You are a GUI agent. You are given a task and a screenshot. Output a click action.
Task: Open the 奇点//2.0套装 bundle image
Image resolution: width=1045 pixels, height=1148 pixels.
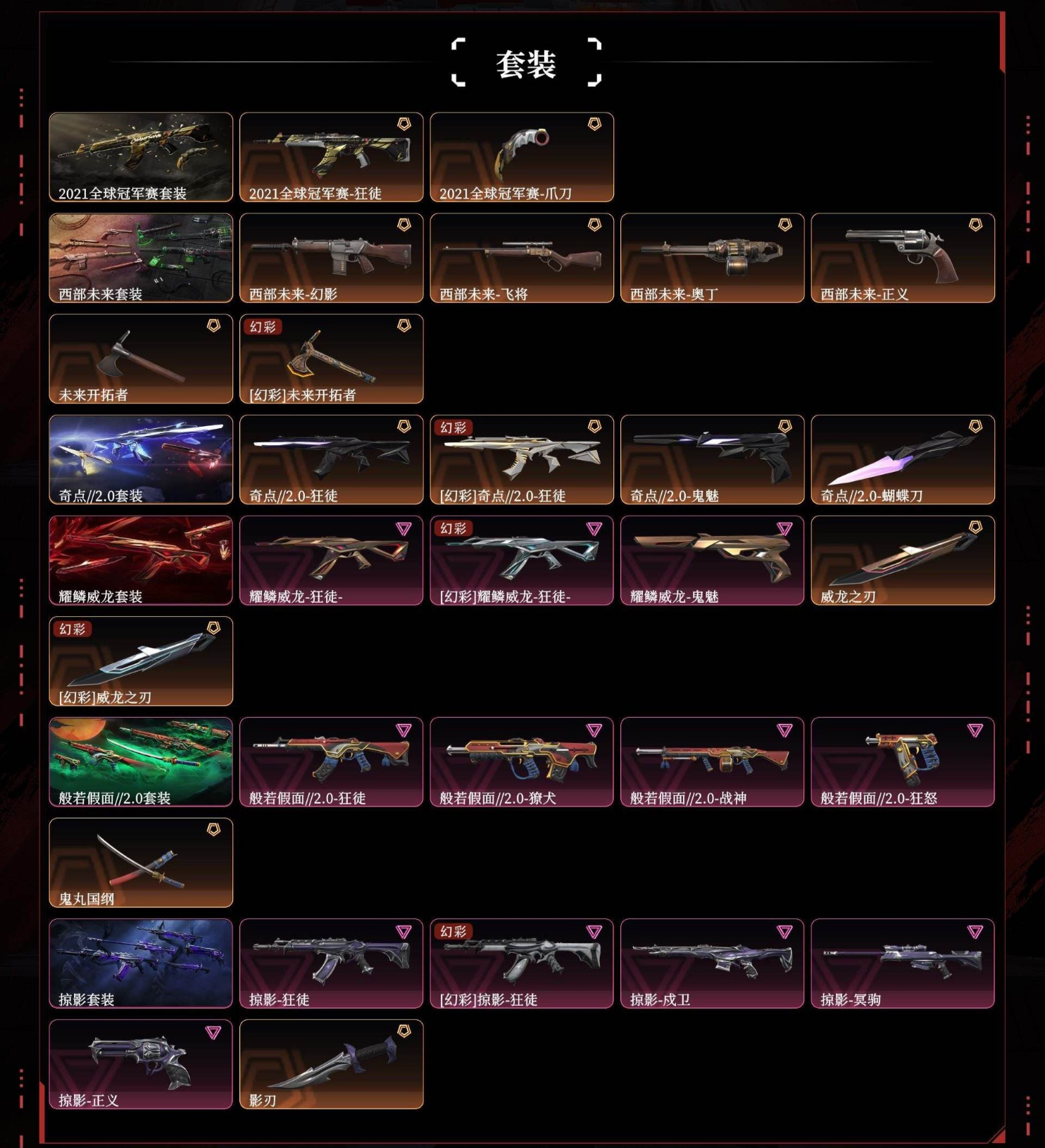141,459
